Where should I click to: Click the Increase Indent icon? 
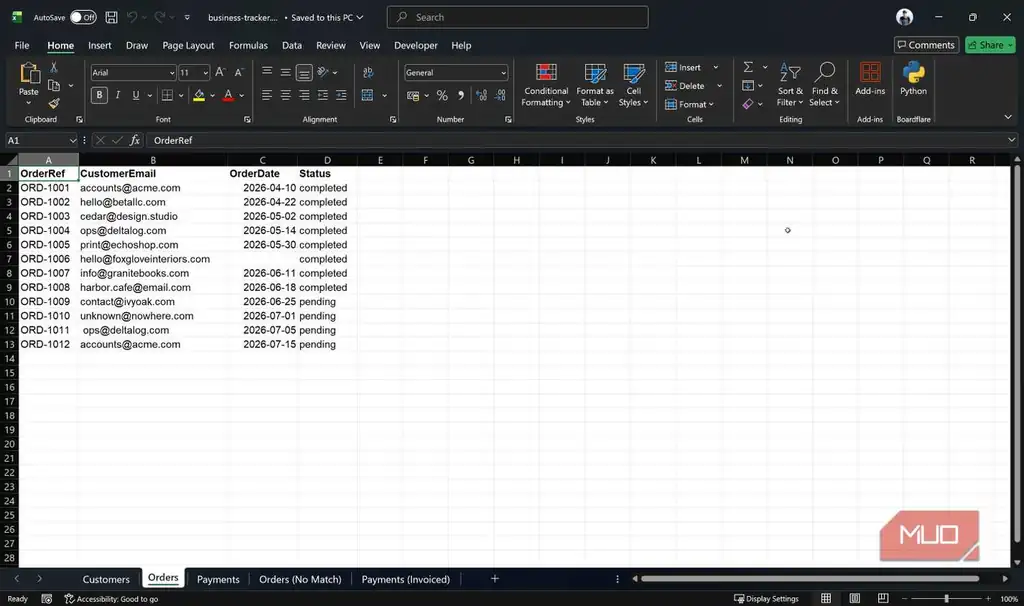[341, 95]
